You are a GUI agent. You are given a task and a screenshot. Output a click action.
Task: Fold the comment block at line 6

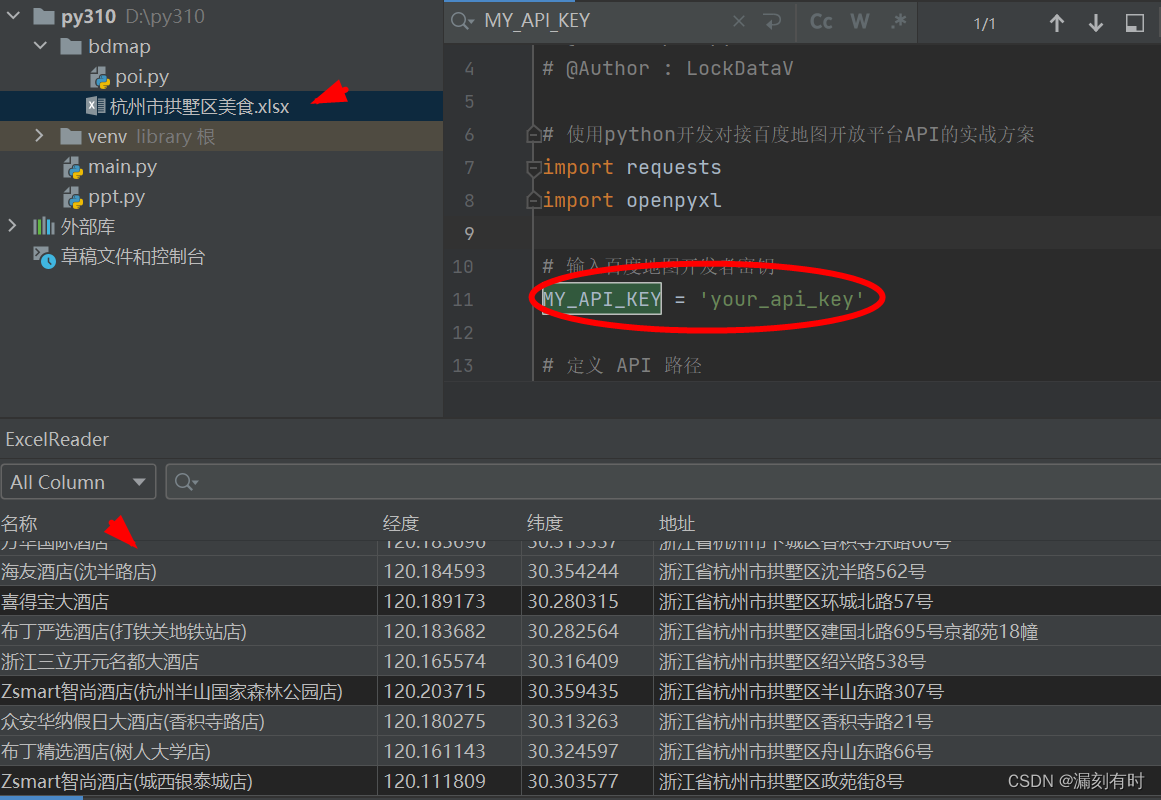533,135
